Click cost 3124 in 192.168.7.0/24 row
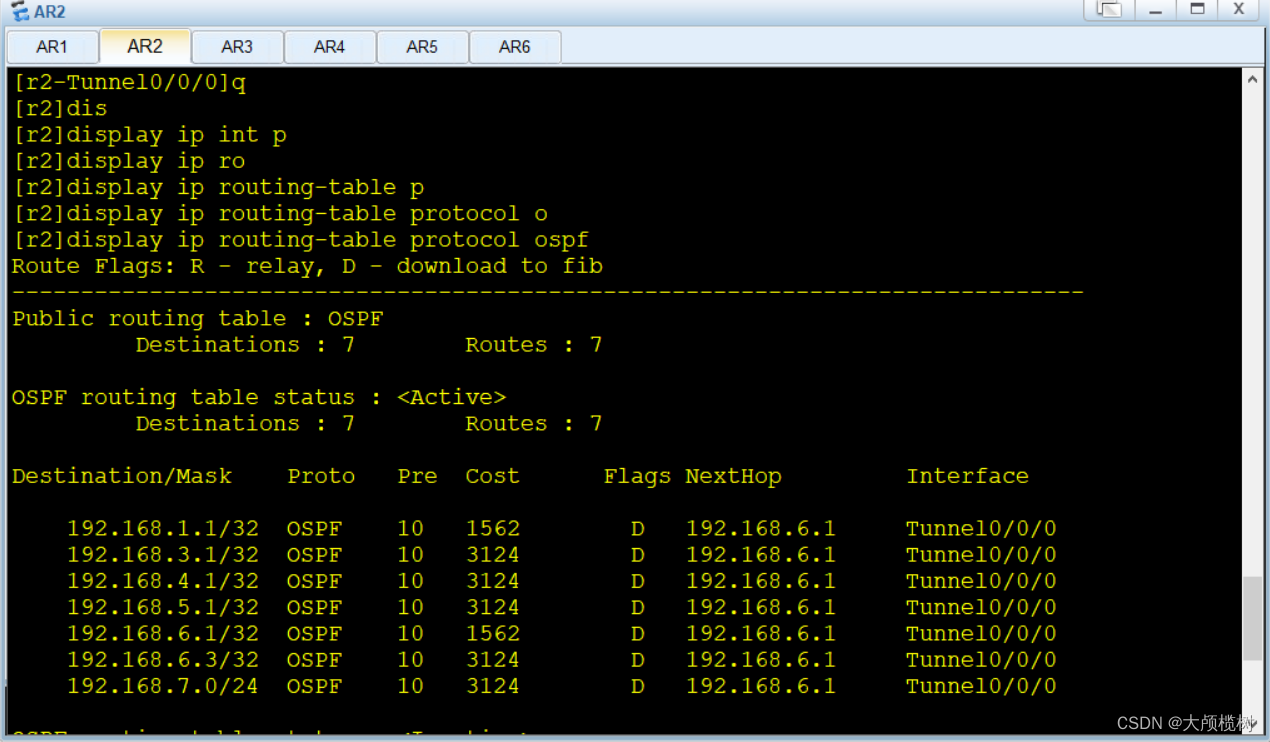1270x742 pixels. point(493,686)
